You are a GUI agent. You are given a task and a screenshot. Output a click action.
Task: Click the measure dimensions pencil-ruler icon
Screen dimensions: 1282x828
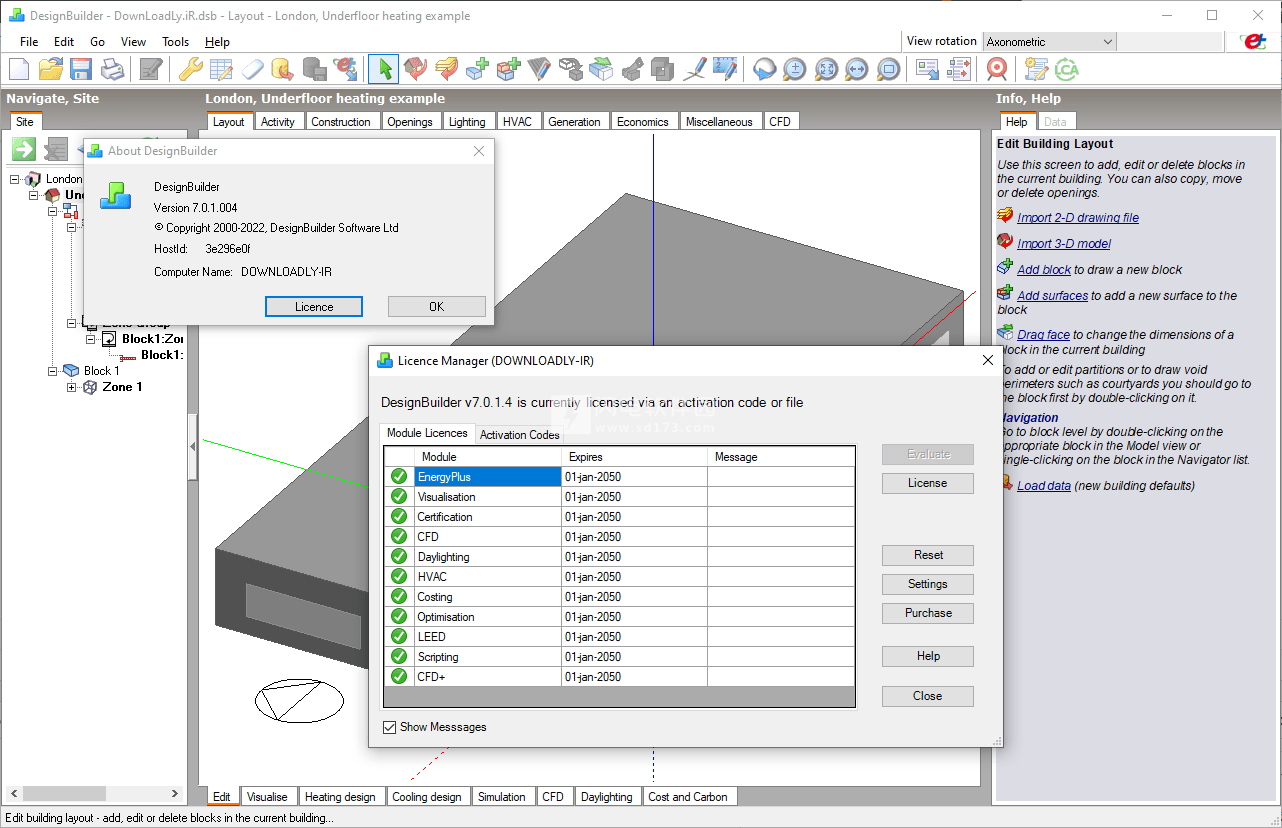point(724,68)
